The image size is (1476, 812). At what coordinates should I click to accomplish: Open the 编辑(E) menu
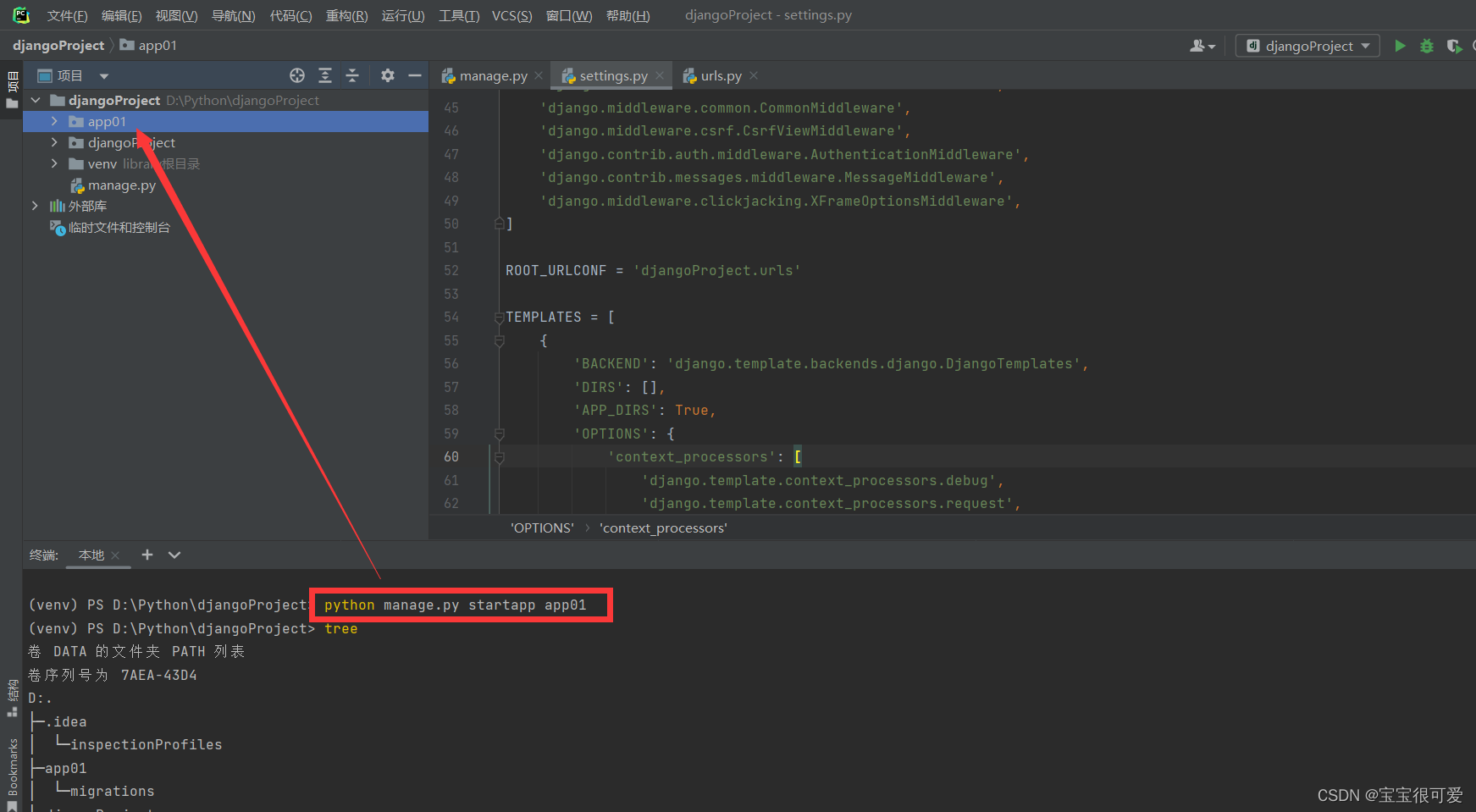(x=122, y=16)
